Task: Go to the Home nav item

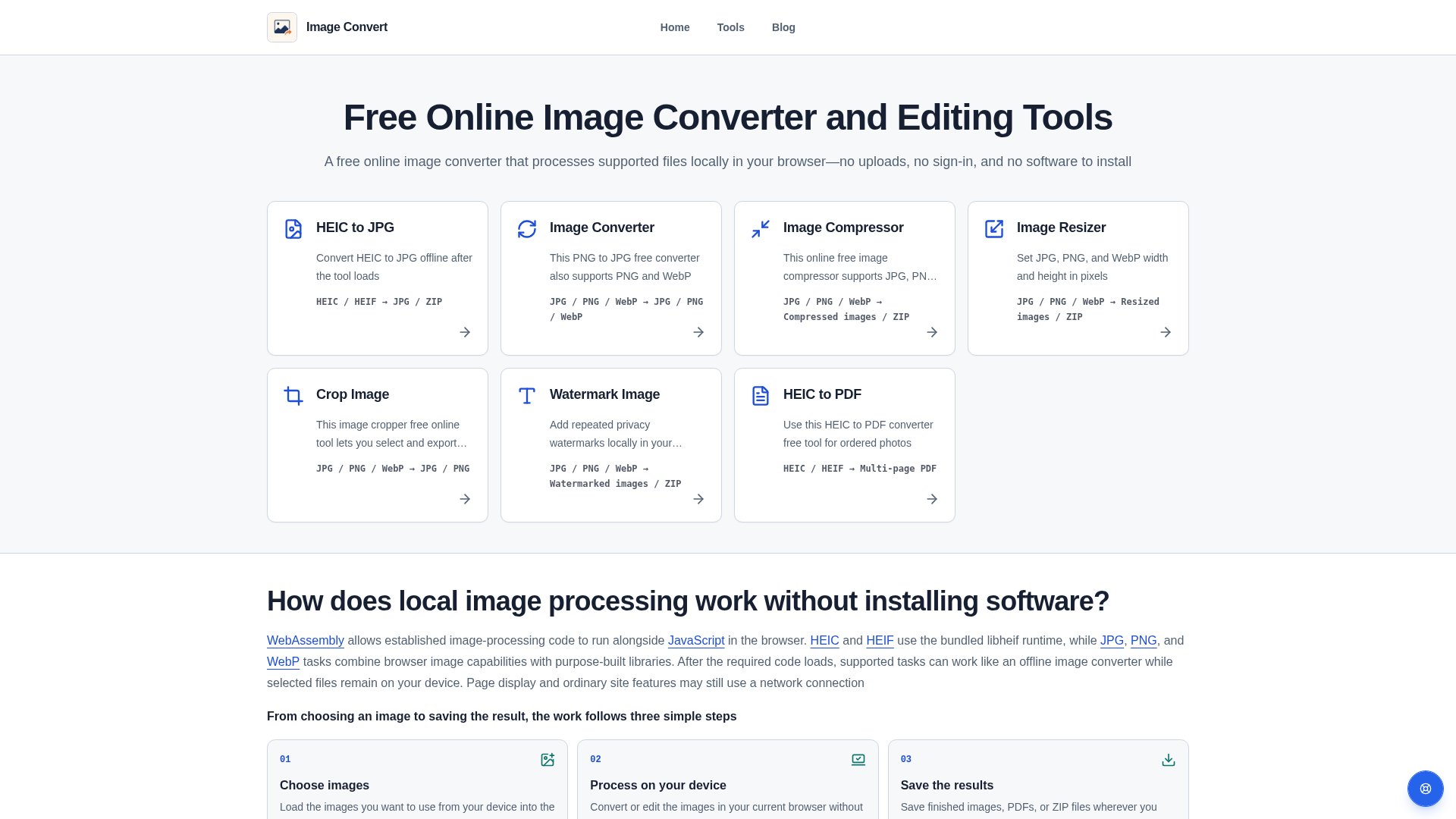Action: (675, 27)
